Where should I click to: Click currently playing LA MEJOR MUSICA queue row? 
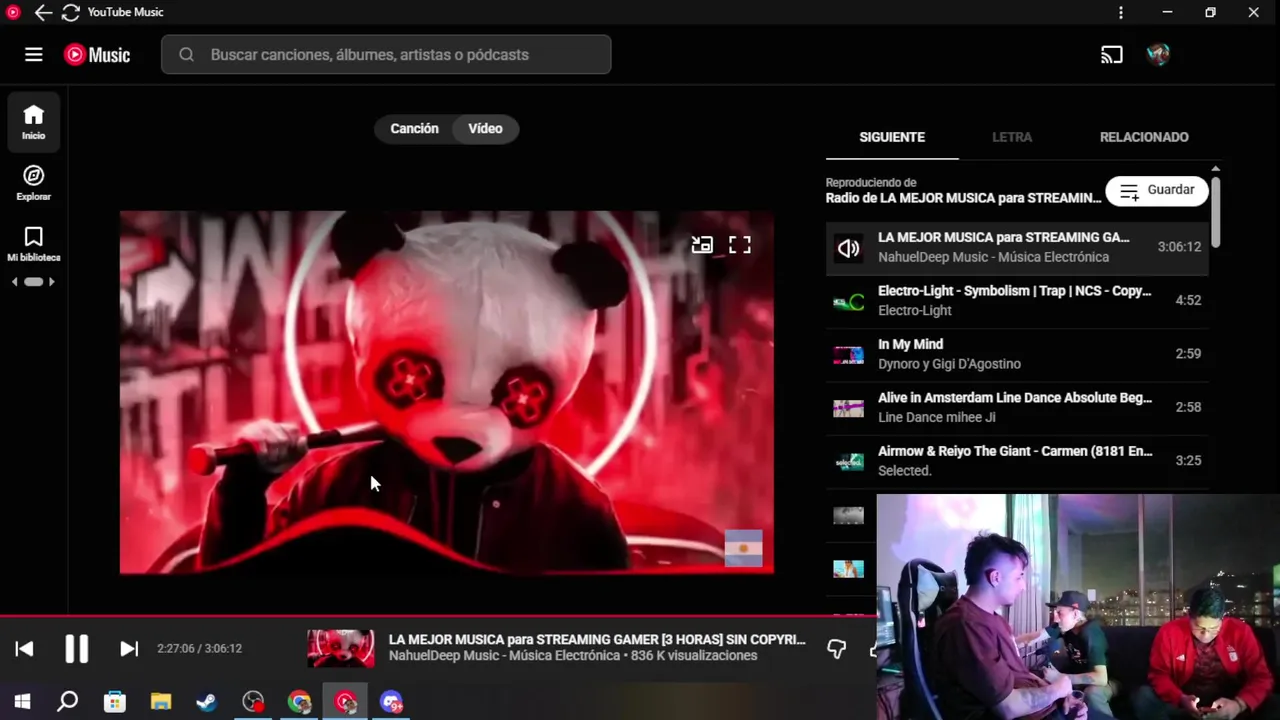pyautogui.click(x=1017, y=247)
